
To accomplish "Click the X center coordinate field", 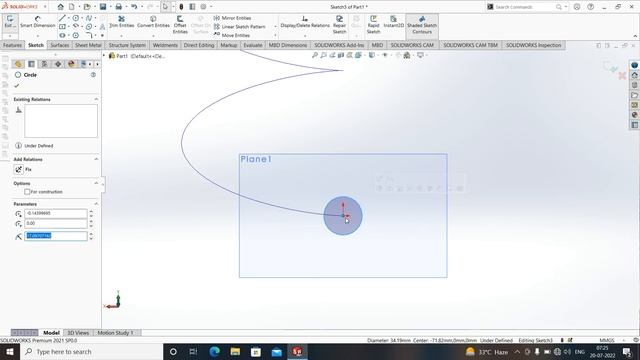I will [x=56, y=213].
